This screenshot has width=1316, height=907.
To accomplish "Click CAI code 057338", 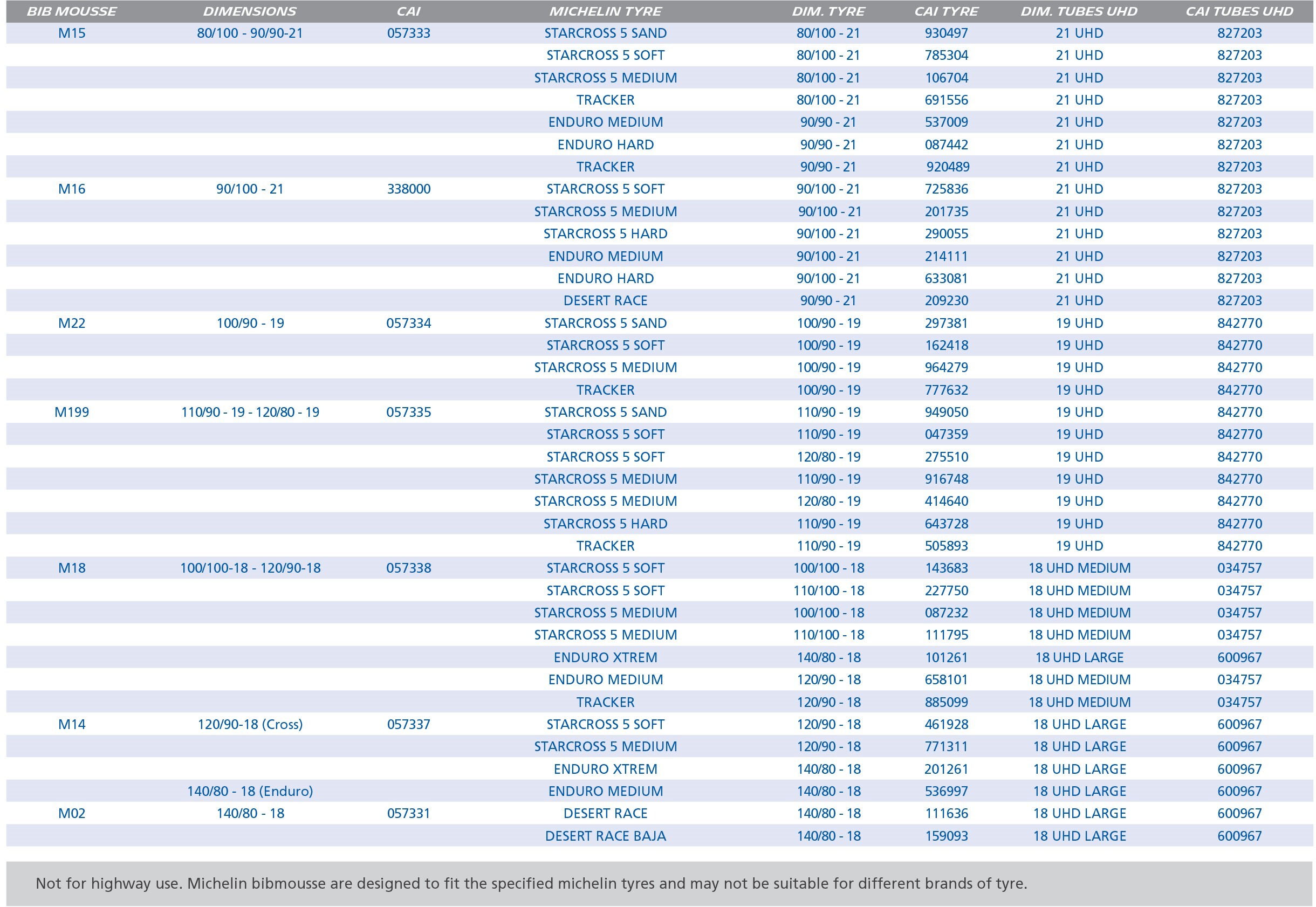I will coord(408,568).
